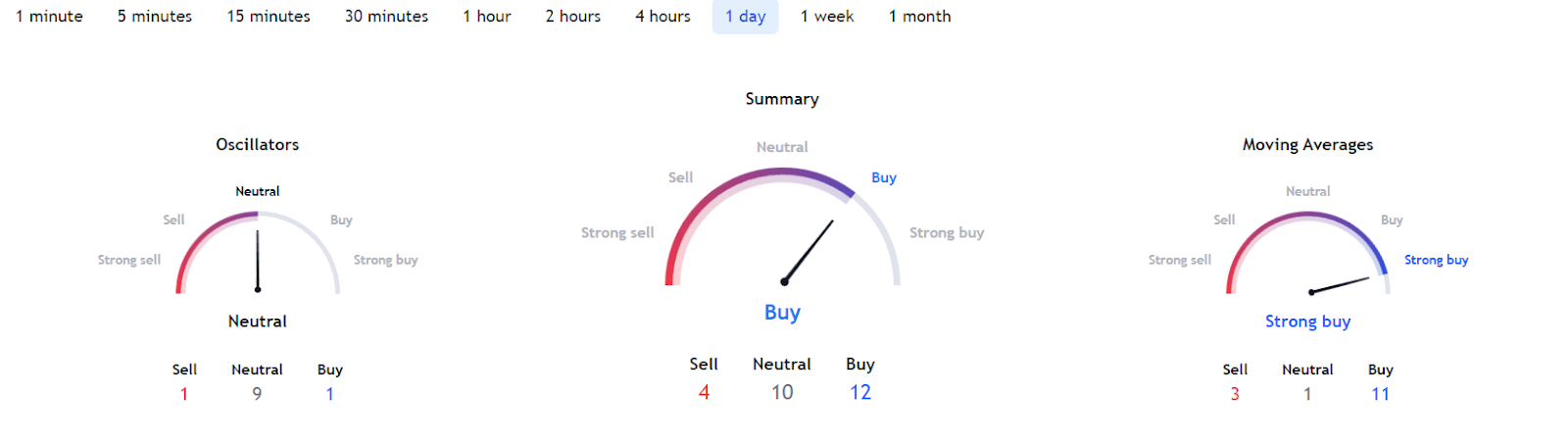Image resolution: width=1568 pixels, height=445 pixels.
Task: Click the Summary Buy count 12
Action: (860, 392)
